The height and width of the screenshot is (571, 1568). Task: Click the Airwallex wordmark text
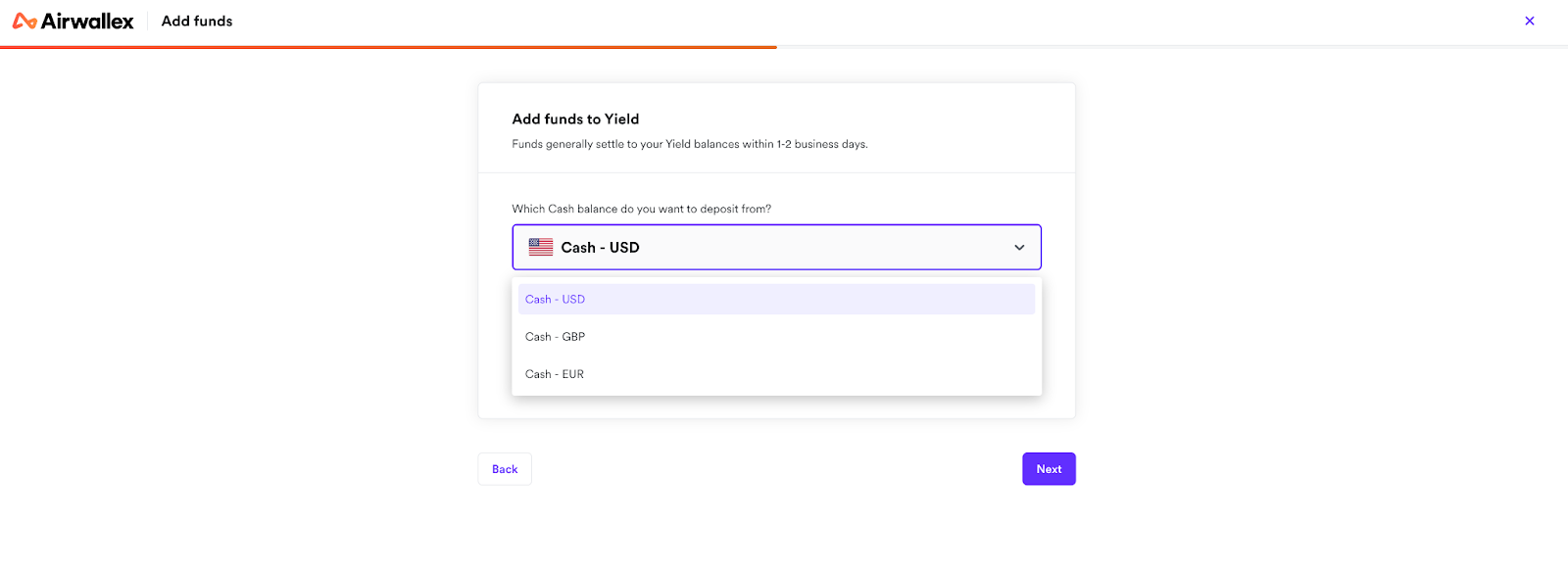click(87, 21)
